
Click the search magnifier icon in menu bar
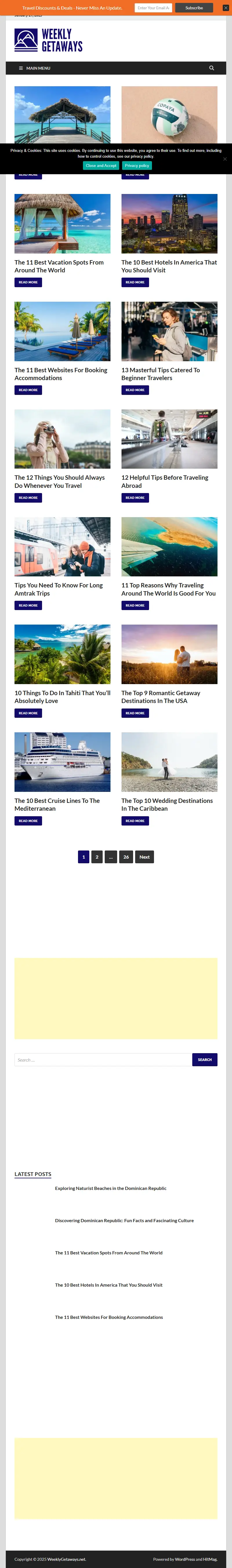tap(211, 68)
